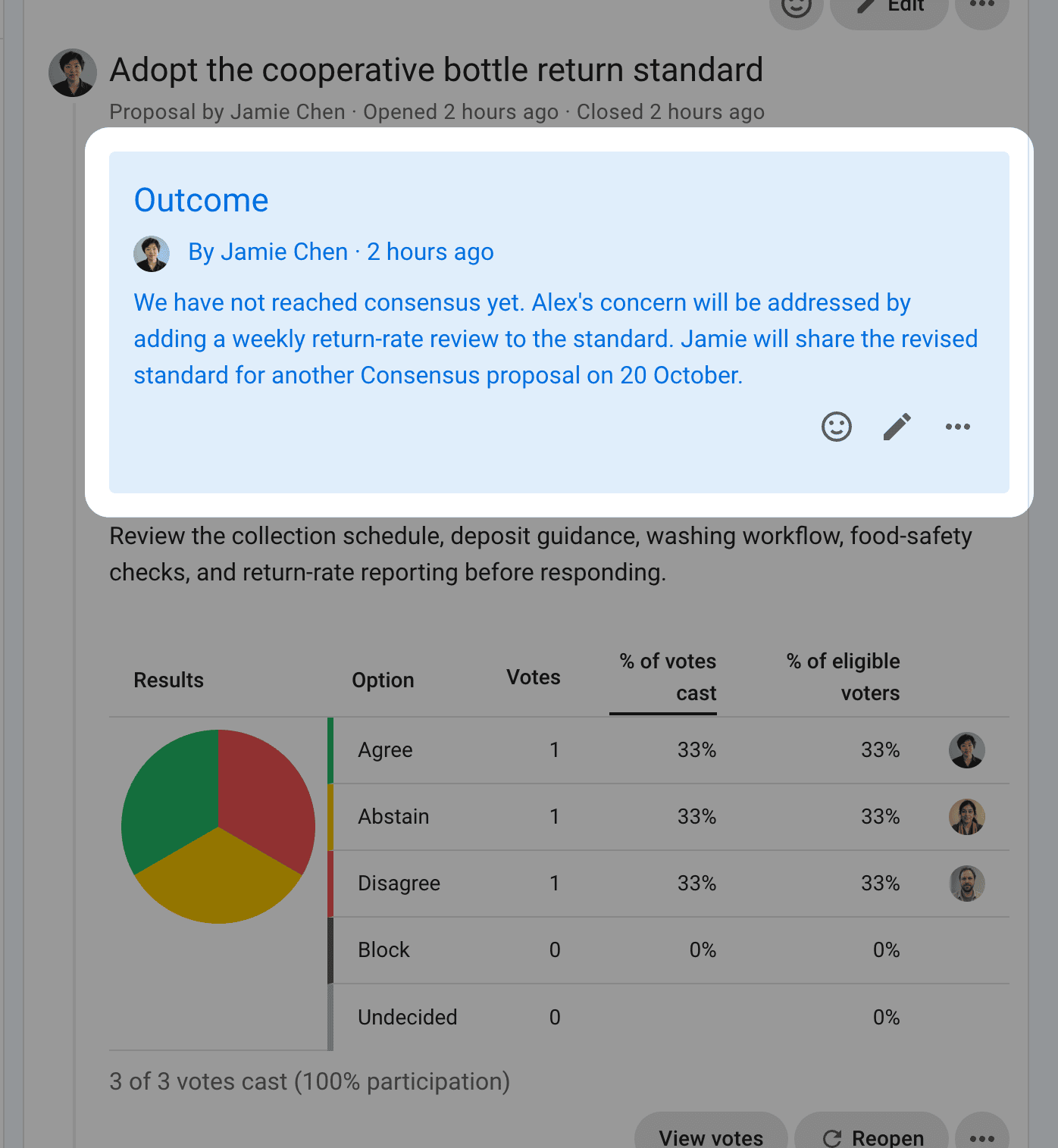The width and height of the screenshot is (1058, 1148).
Task: Open View votes button
Action: tap(711, 1132)
